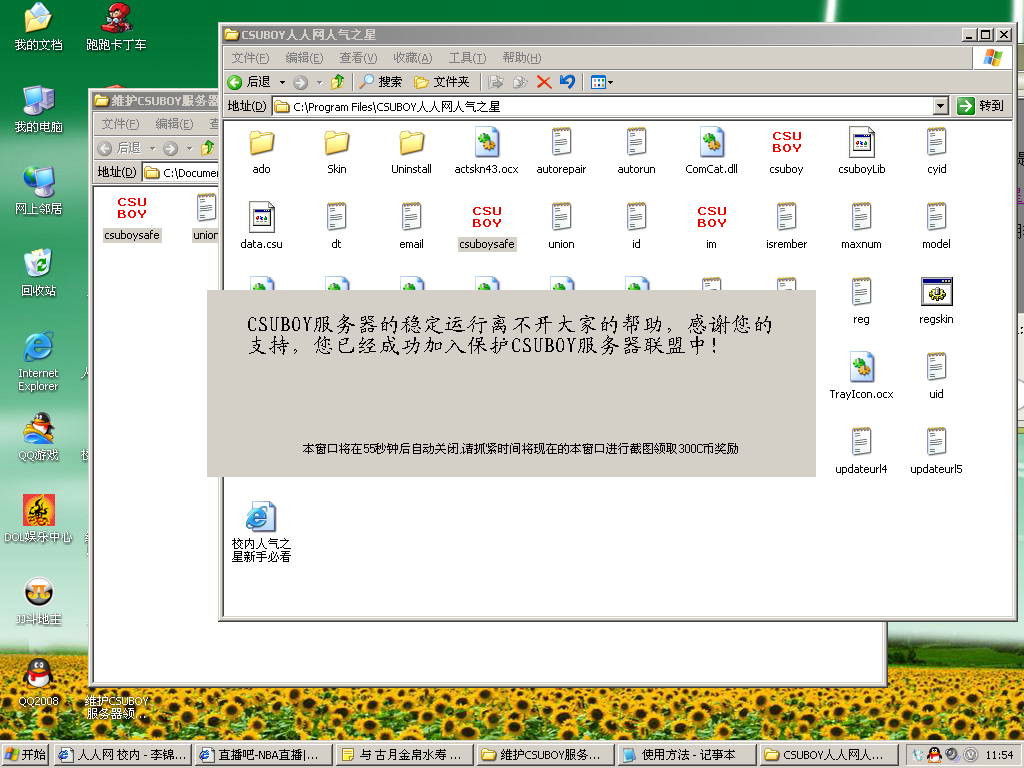
Task: Open the QQ游戏 desktop icon
Action: click(39, 437)
